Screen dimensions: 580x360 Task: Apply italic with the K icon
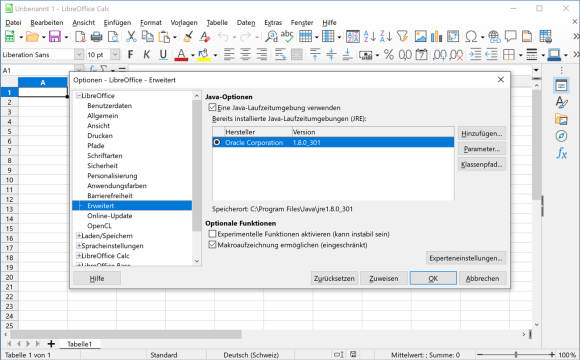[146, 55]
